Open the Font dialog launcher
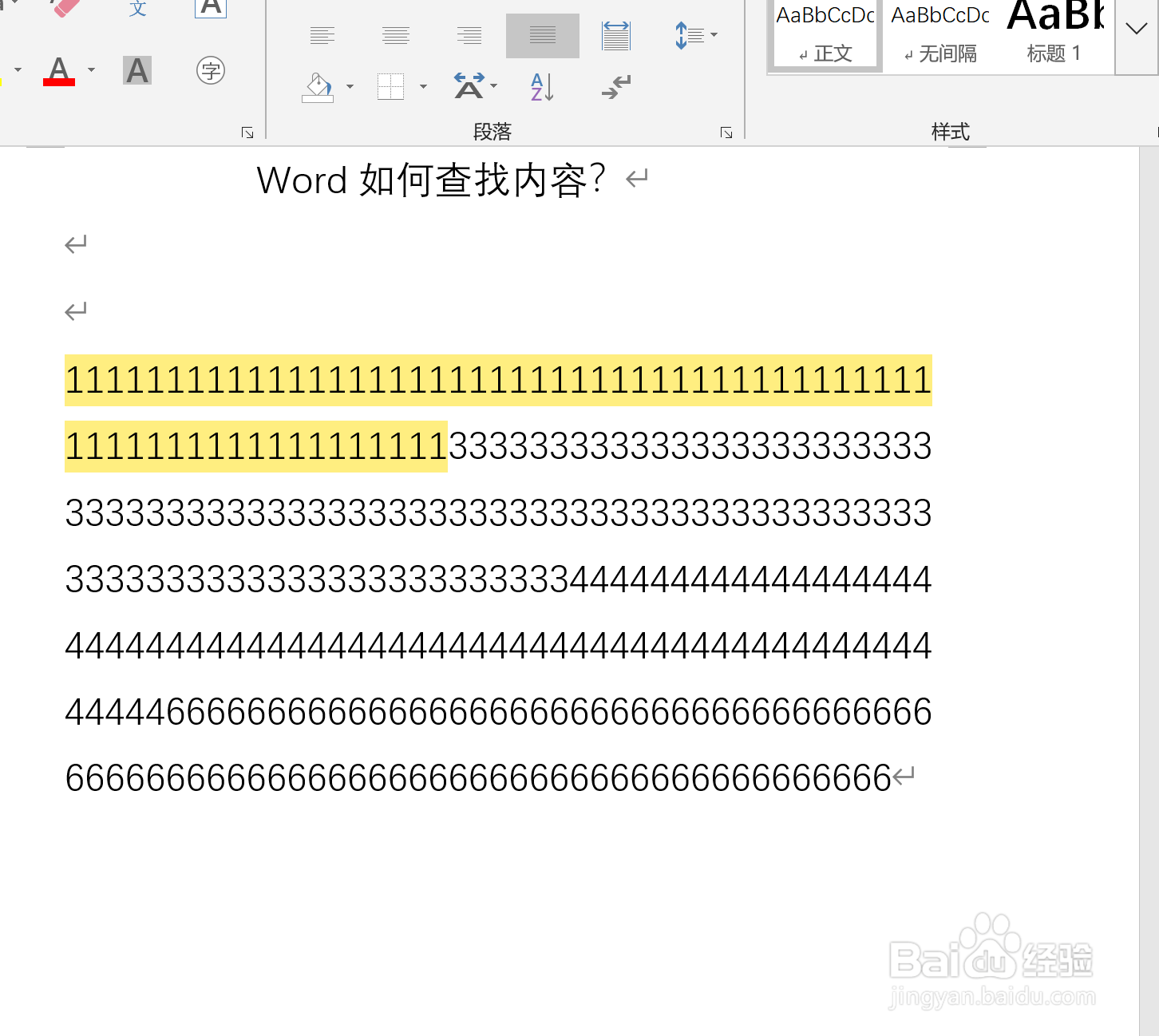1159x1036 pixels. [247, 132]
